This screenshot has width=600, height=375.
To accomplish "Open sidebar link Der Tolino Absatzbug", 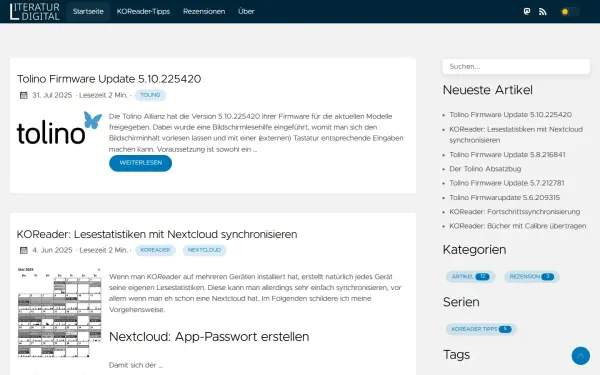I will pyautogui.click(x=485, y=169).
